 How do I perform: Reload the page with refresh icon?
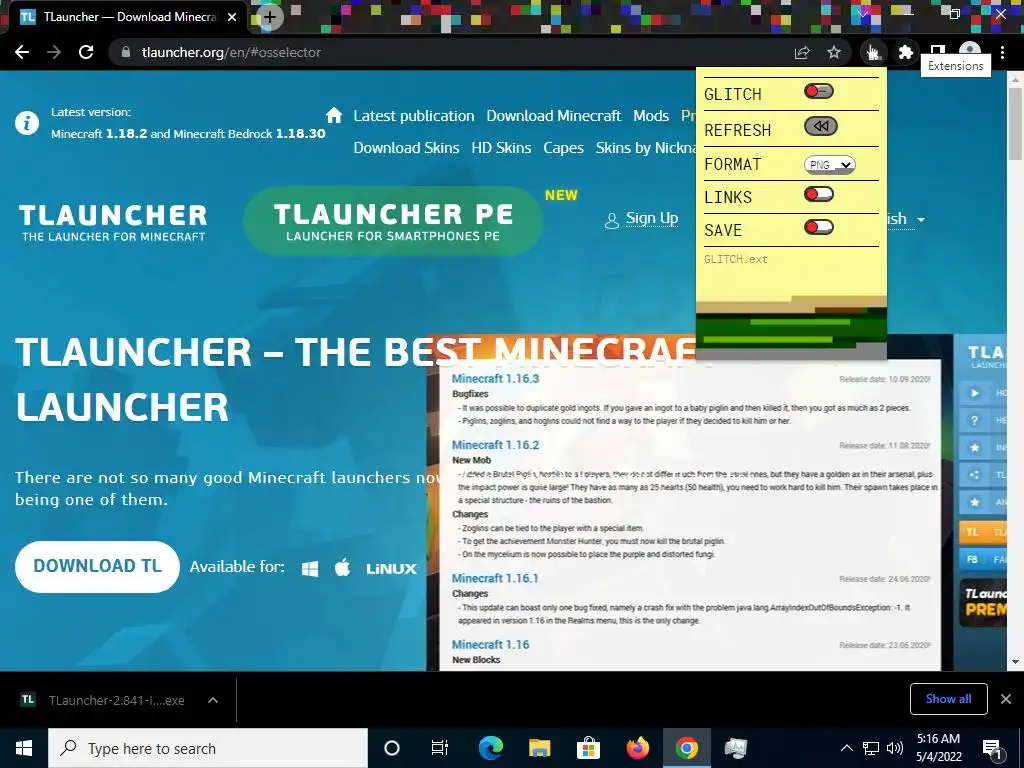[x=86, y=52]
